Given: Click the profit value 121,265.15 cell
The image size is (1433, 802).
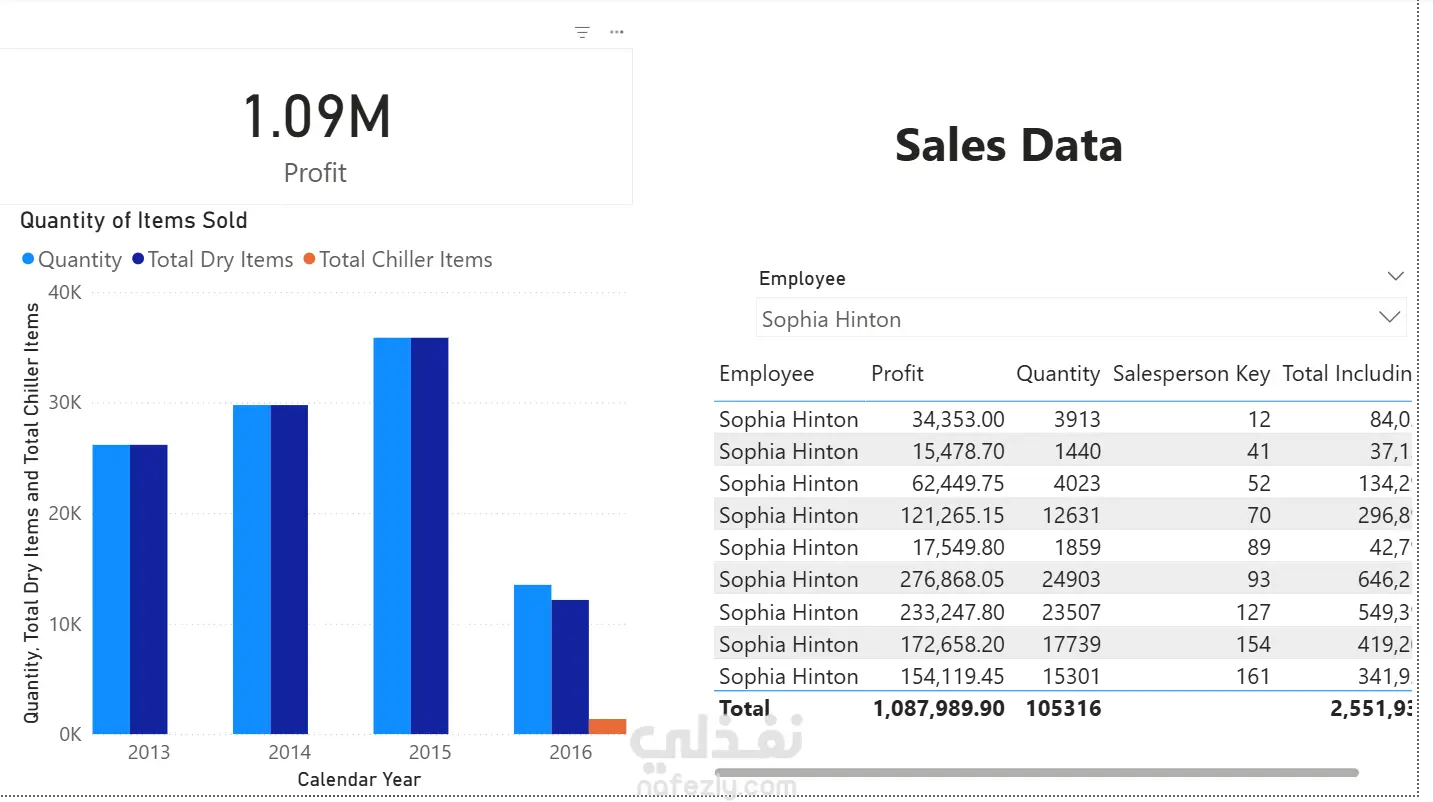Looking at the screenshot, I should 938,516.
